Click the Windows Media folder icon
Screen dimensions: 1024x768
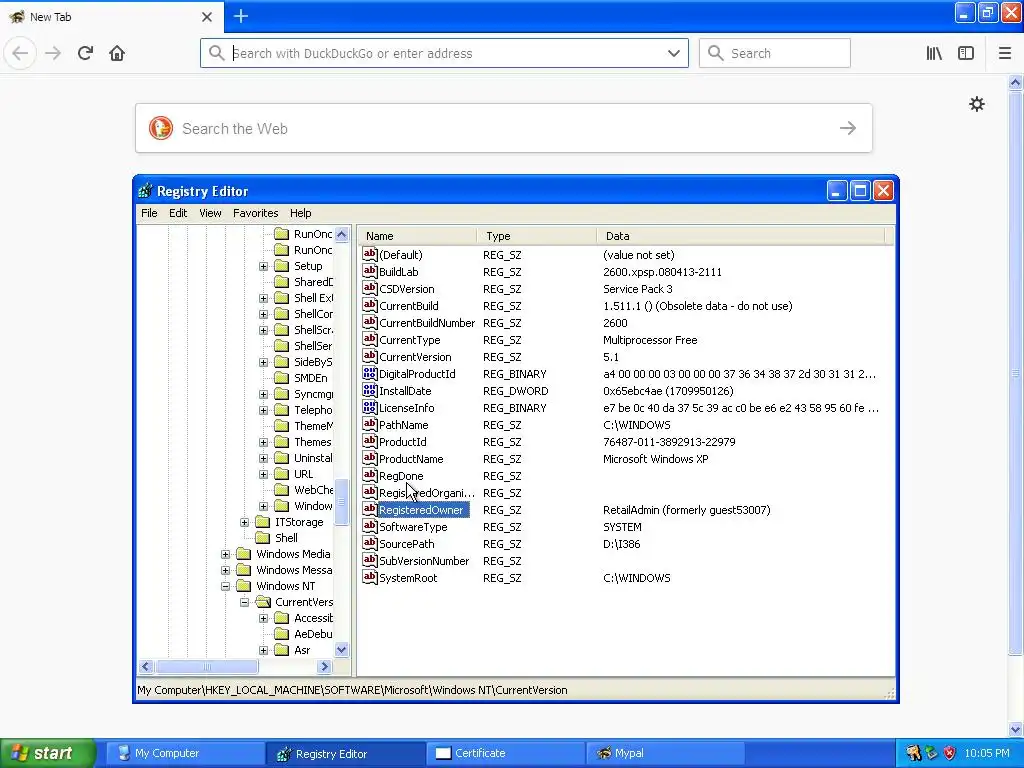(244, 554)
